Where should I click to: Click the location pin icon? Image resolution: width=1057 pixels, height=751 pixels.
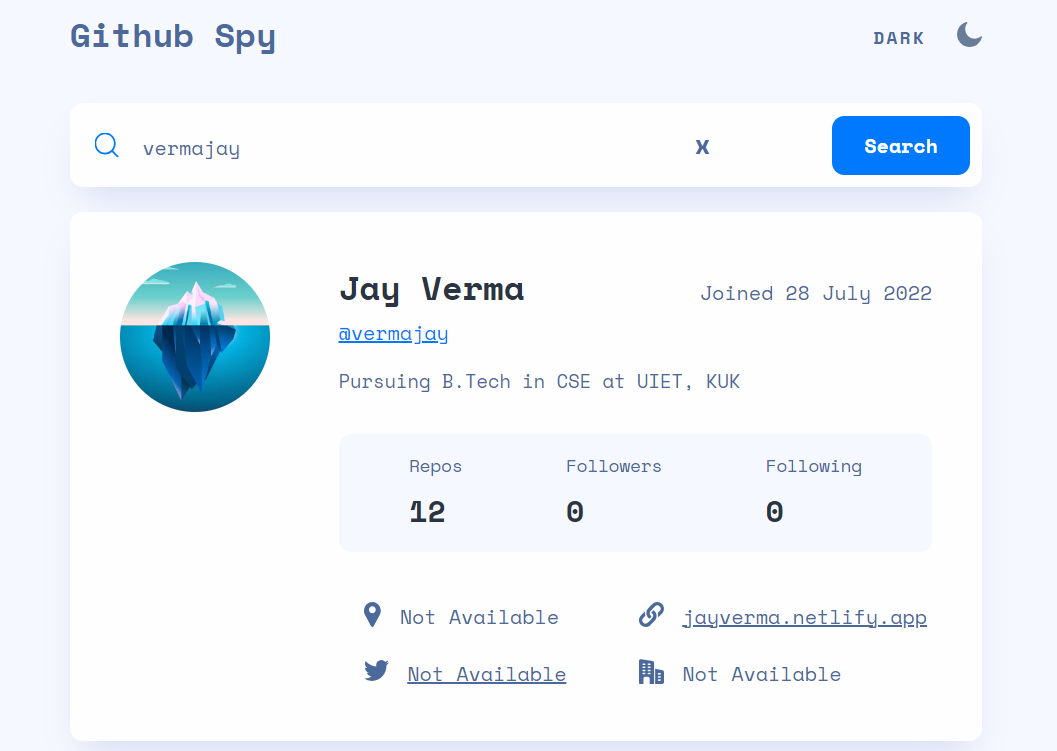pyautogui.click(x=372, y=615)
